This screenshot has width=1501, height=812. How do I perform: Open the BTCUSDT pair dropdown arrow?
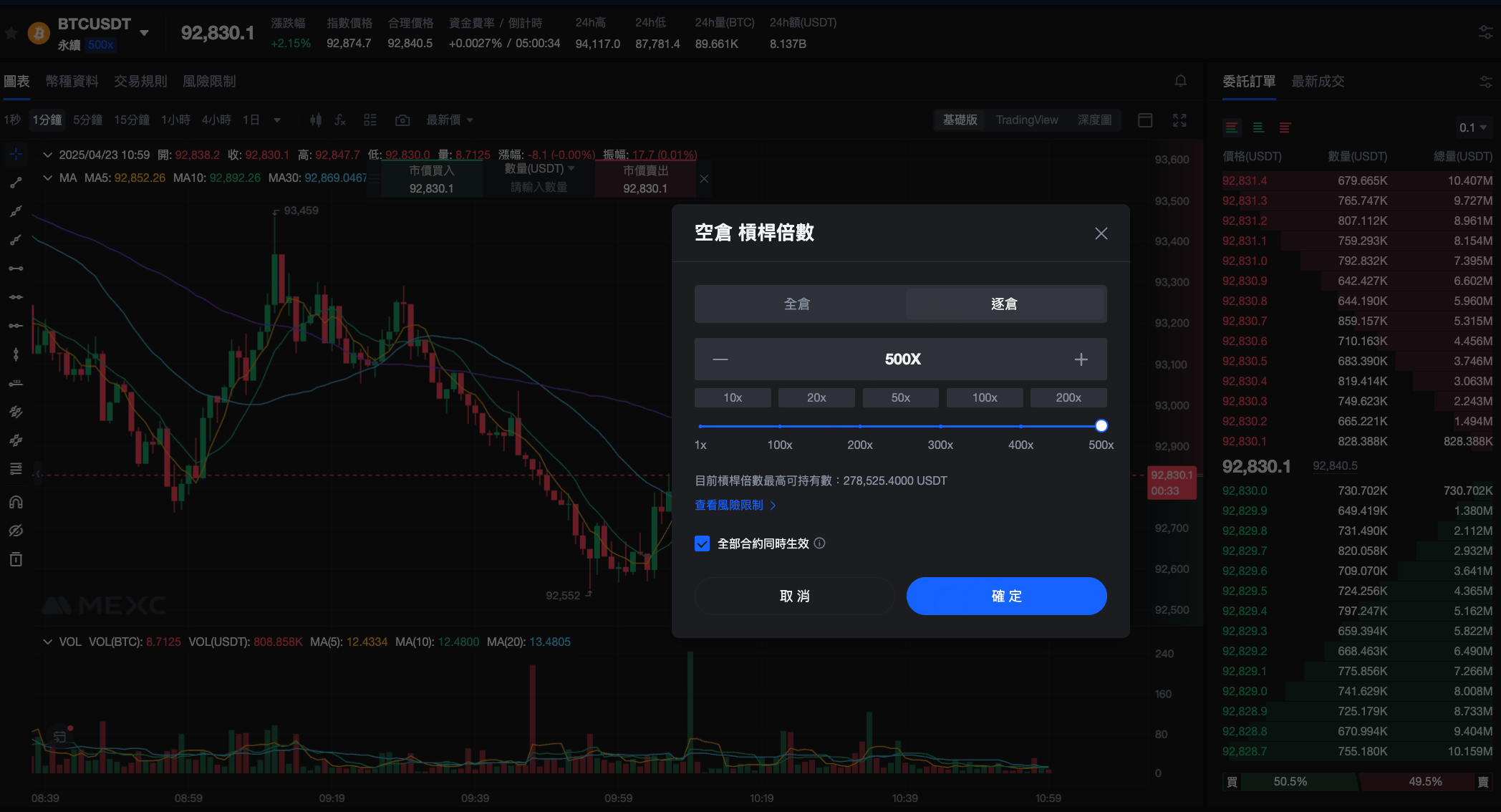click(144, 33)
